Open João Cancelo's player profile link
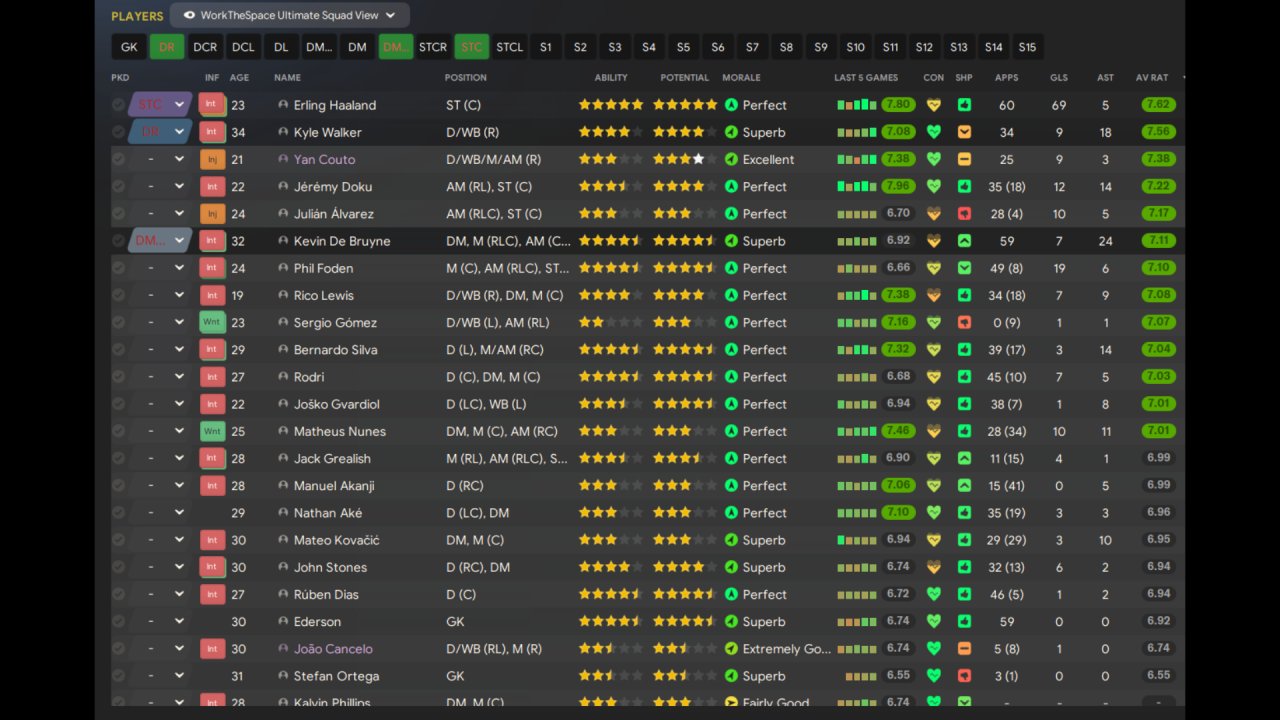Screen dimensions: 1280x720 tap(333, 648)
